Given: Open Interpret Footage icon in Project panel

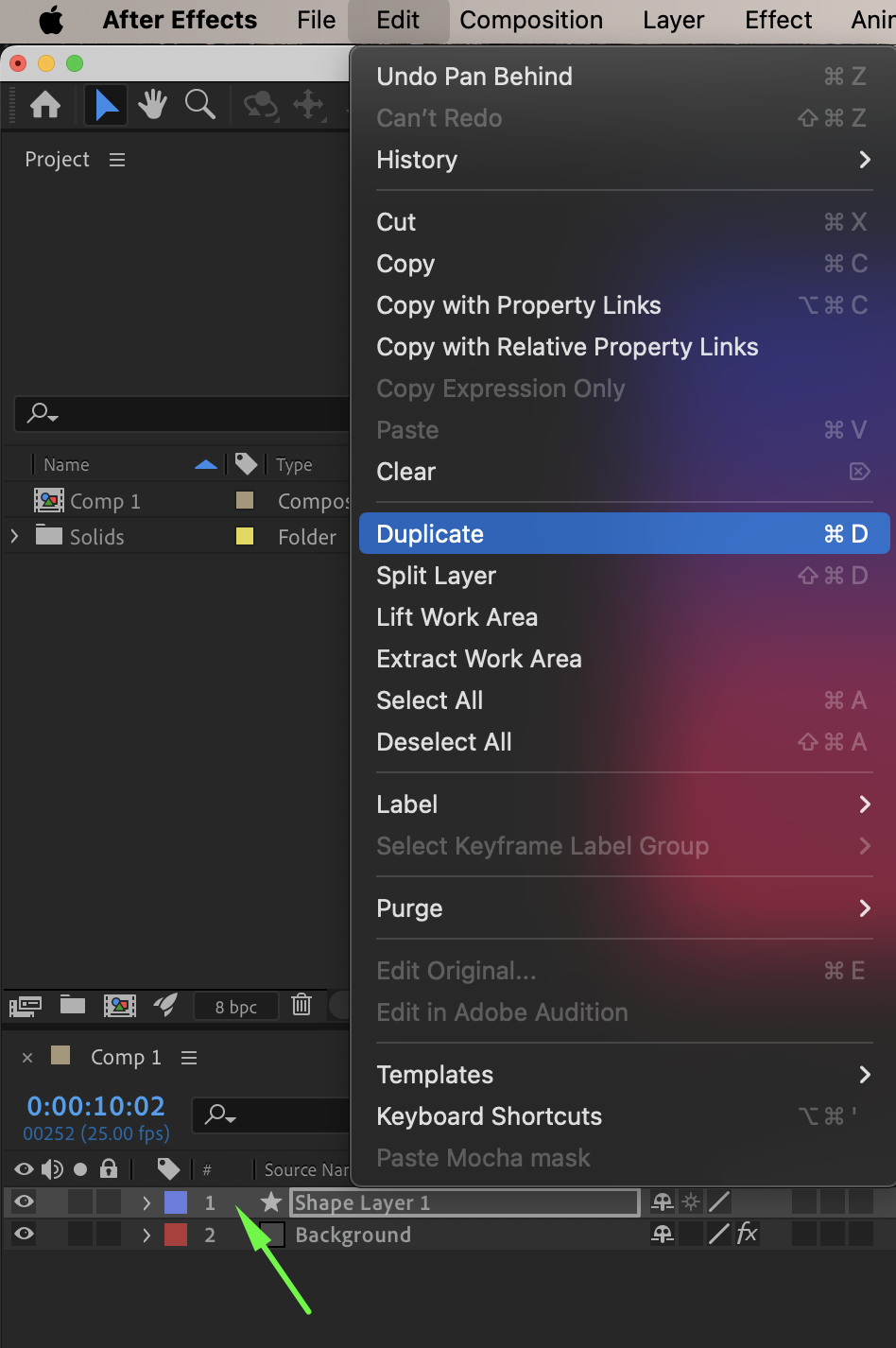Looking at the screenshot, I should click(26, 1005).
